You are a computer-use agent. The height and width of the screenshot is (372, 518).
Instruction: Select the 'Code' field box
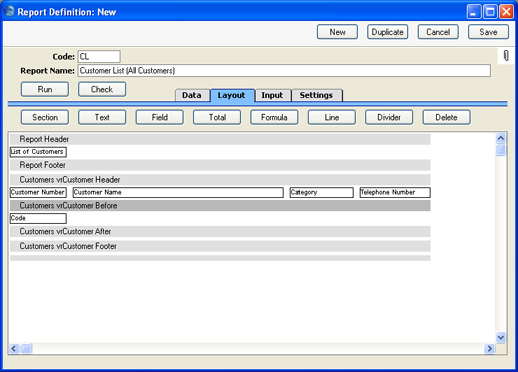38,218
